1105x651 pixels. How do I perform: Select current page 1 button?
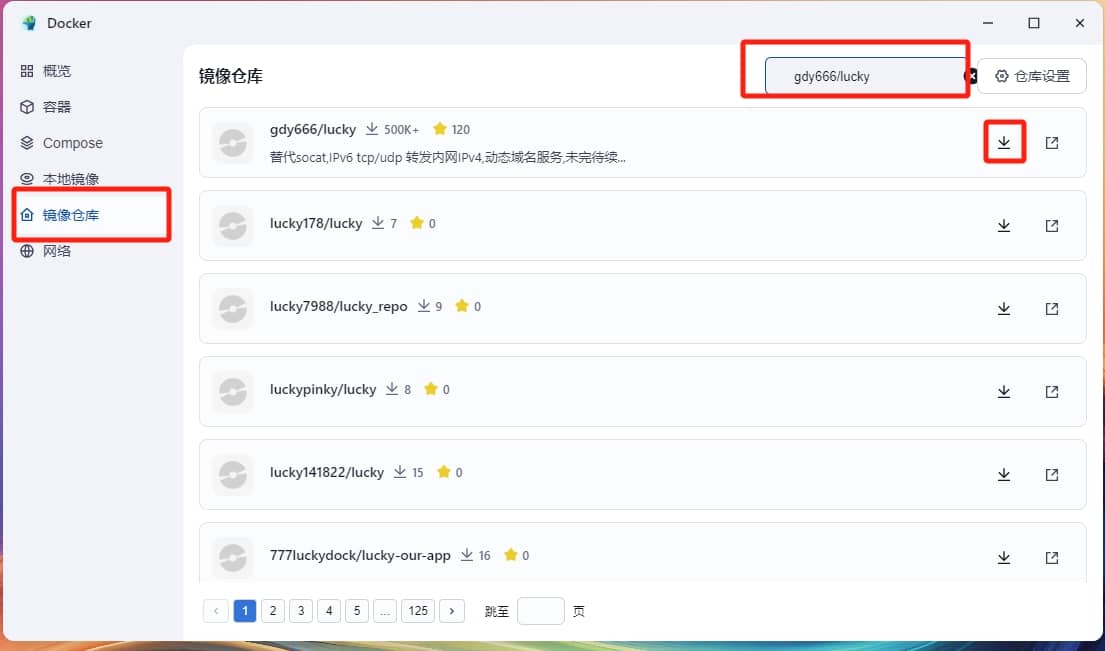tap(245, 611)
